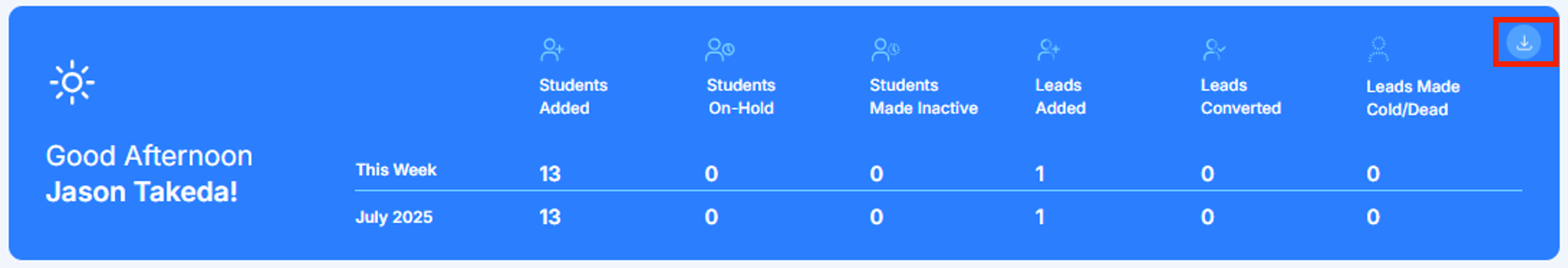Click the Jason Takeda! name text

tap(141, 192)
